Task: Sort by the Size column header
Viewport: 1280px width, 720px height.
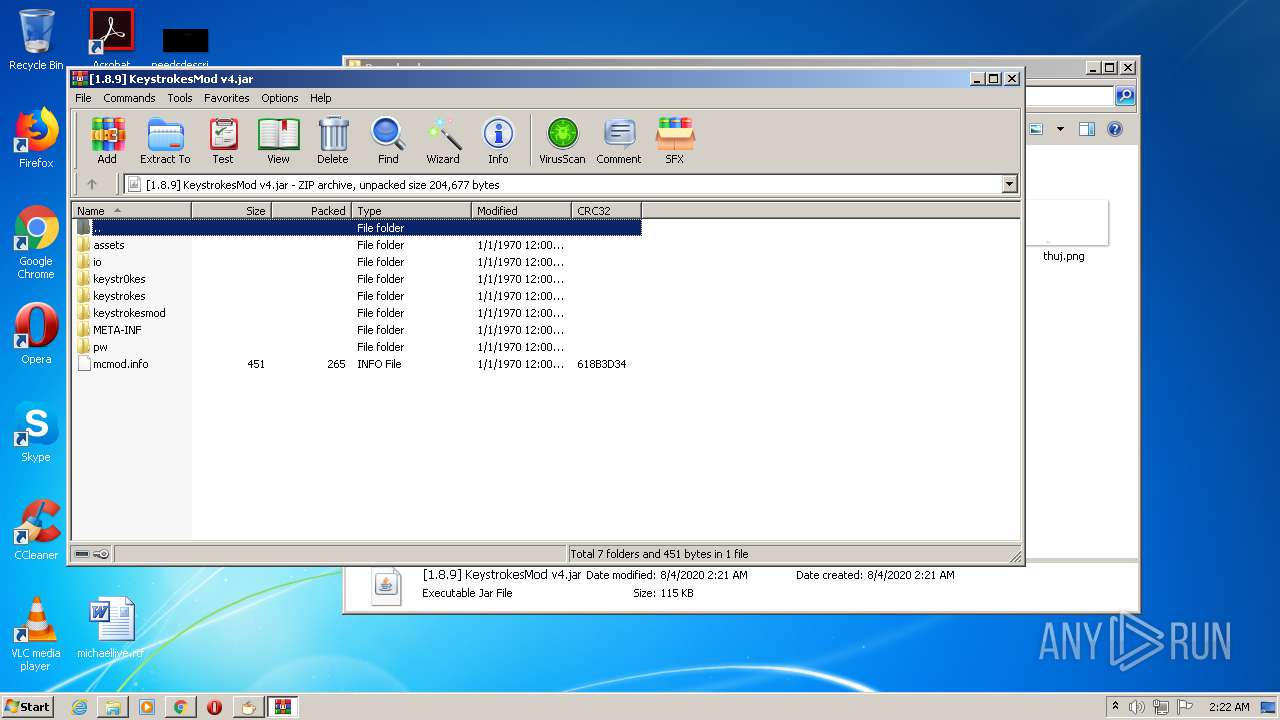Action: coord(231,210)
